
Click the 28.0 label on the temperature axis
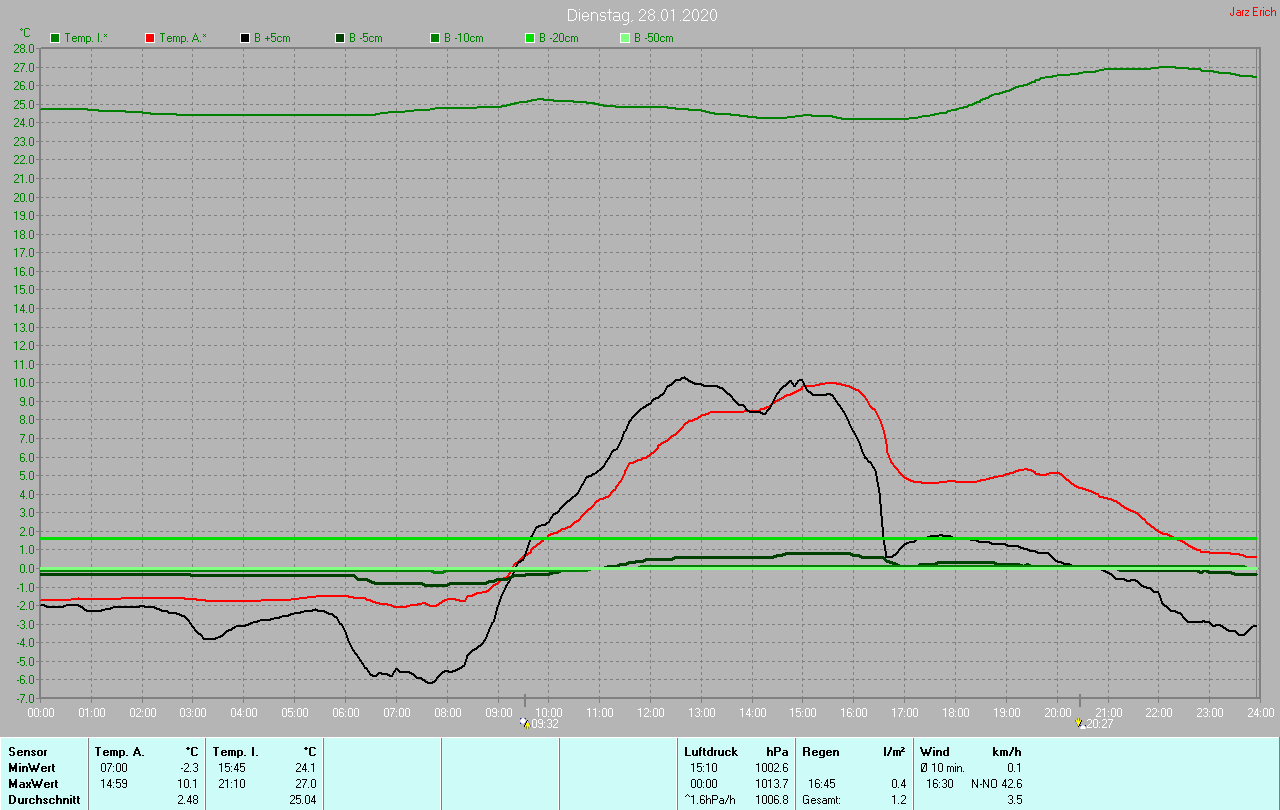point(25,48)
